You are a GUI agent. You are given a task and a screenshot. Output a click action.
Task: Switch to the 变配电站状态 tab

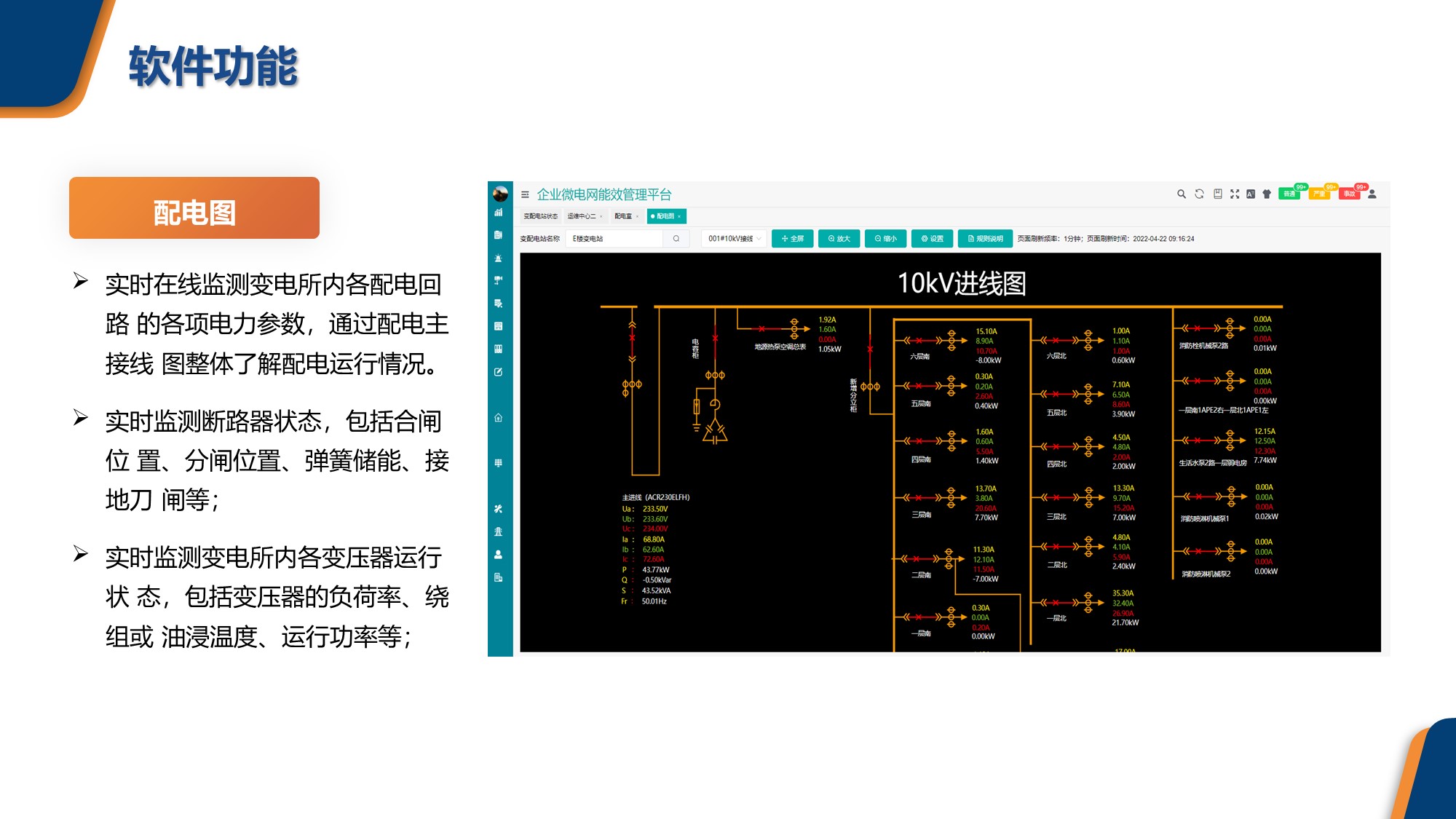[x=540, y=216]
